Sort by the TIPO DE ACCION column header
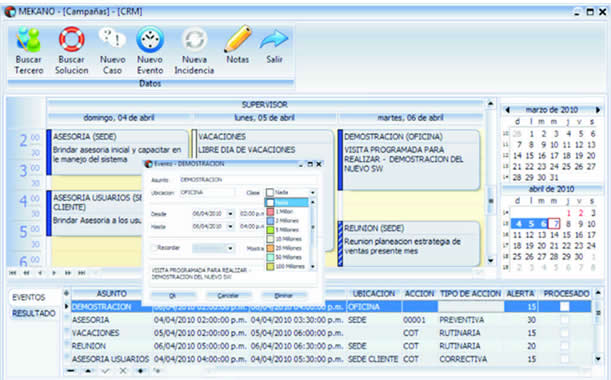The width and height of the screenshot is (611, 380). (x=470, y=293)
